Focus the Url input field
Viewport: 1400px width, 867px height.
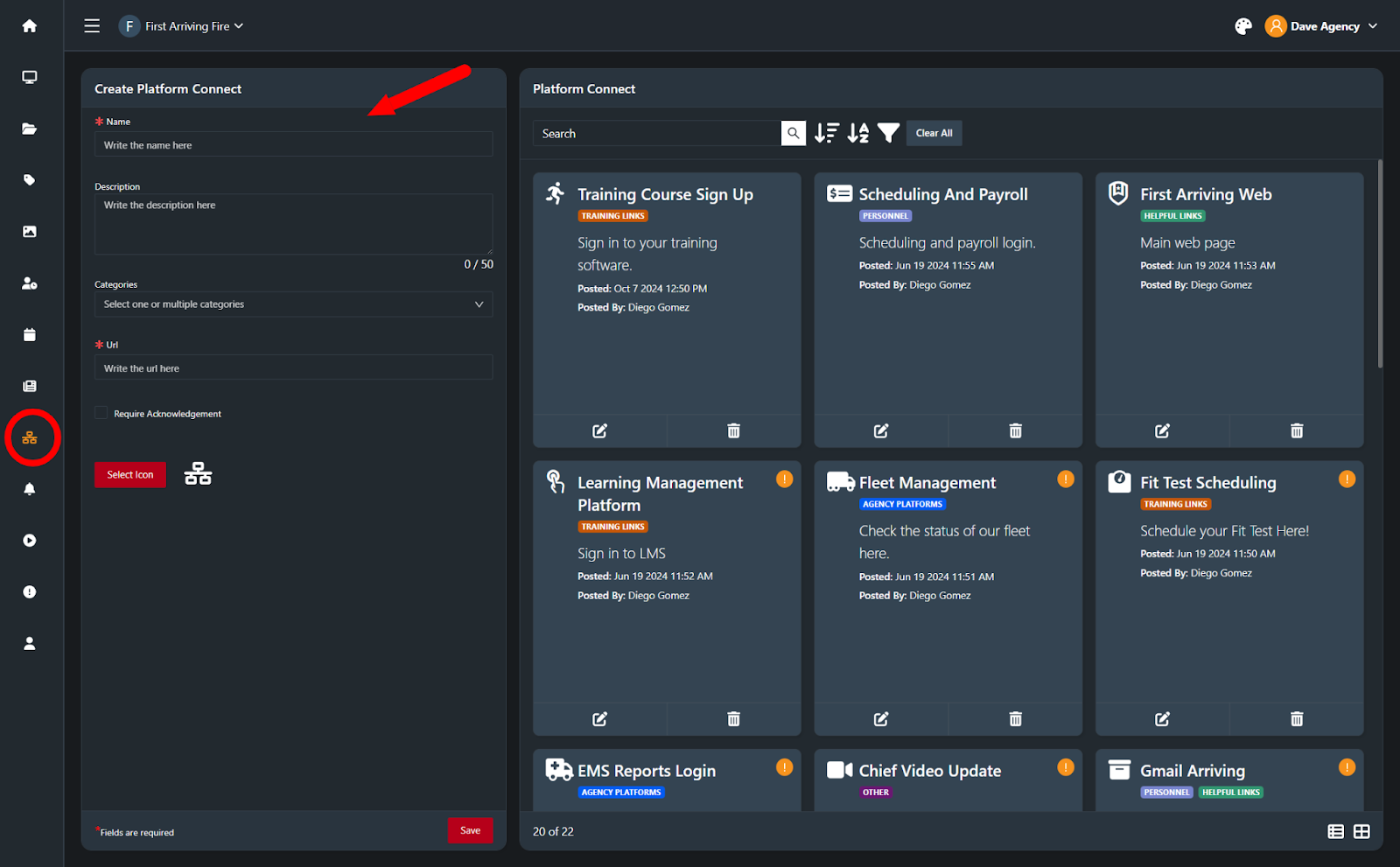tap(293, 367)
